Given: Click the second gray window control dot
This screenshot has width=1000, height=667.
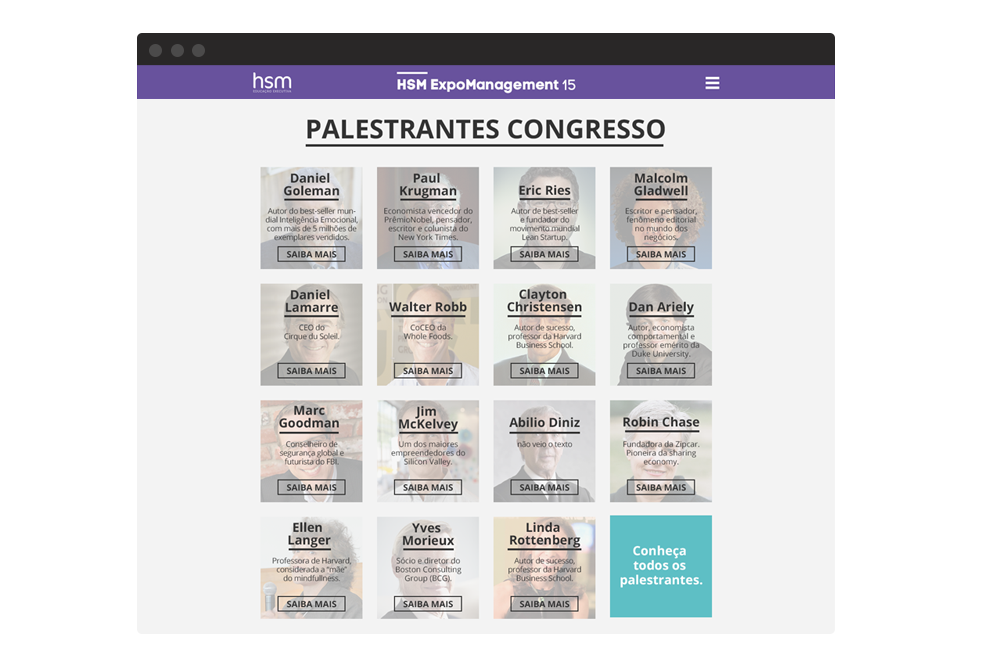Looking at the screenshot, I should point(177,50).
